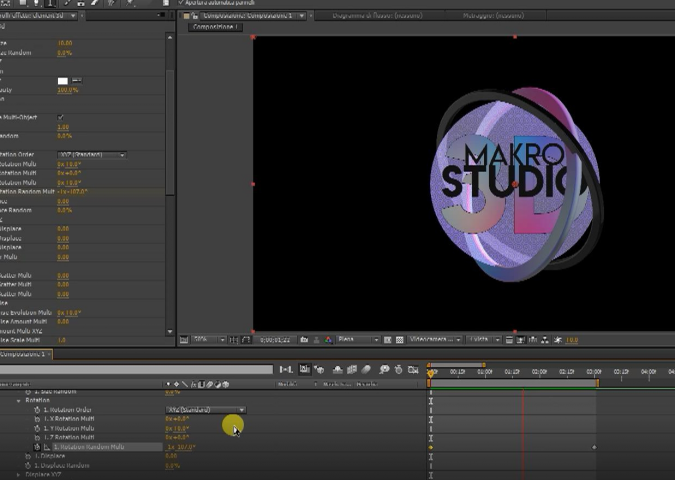The height and width of the screenshot is (480, 675).
Task: Open the RGB channel display icon
Action: coord(328,340)
